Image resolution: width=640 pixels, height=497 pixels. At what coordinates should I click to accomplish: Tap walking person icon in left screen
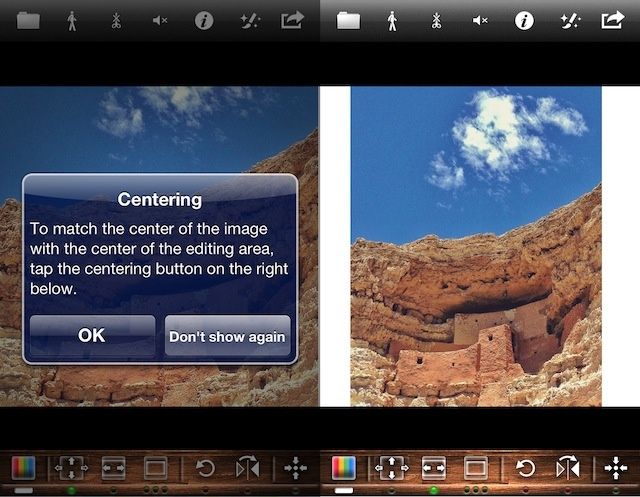pyautogui.click(x=72, y=21)
